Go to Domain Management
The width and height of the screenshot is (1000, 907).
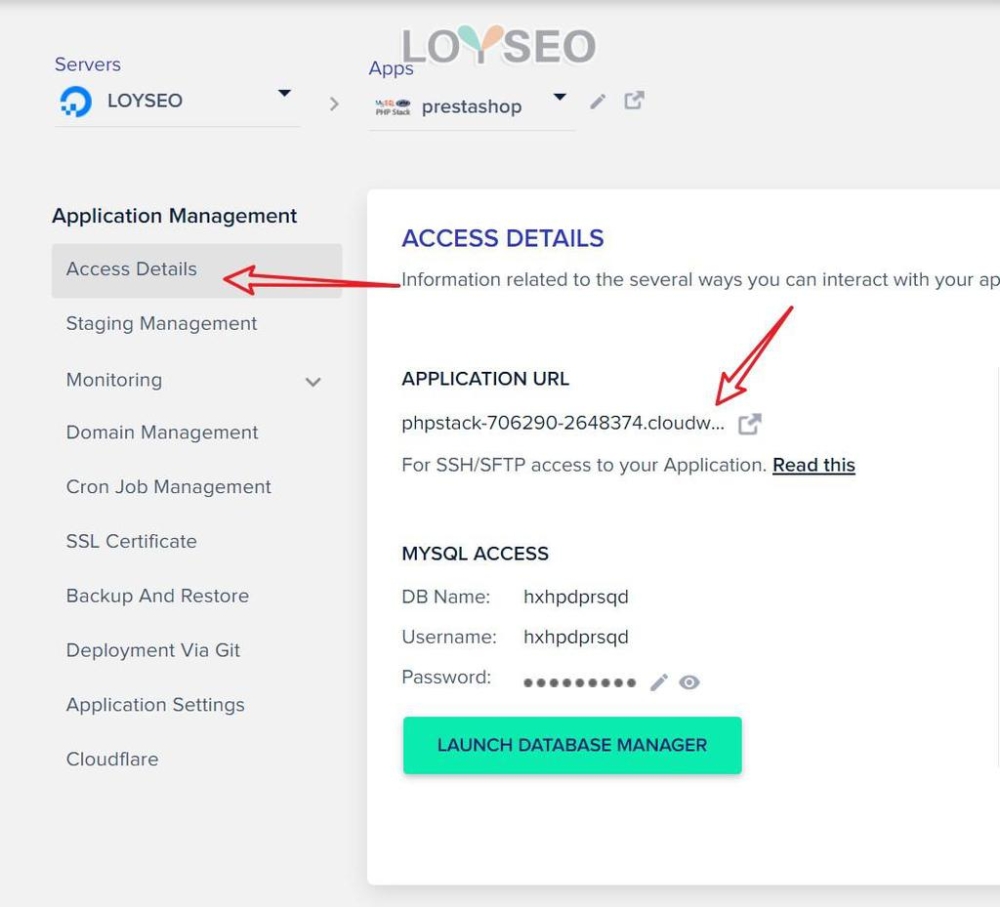point(162,432)
